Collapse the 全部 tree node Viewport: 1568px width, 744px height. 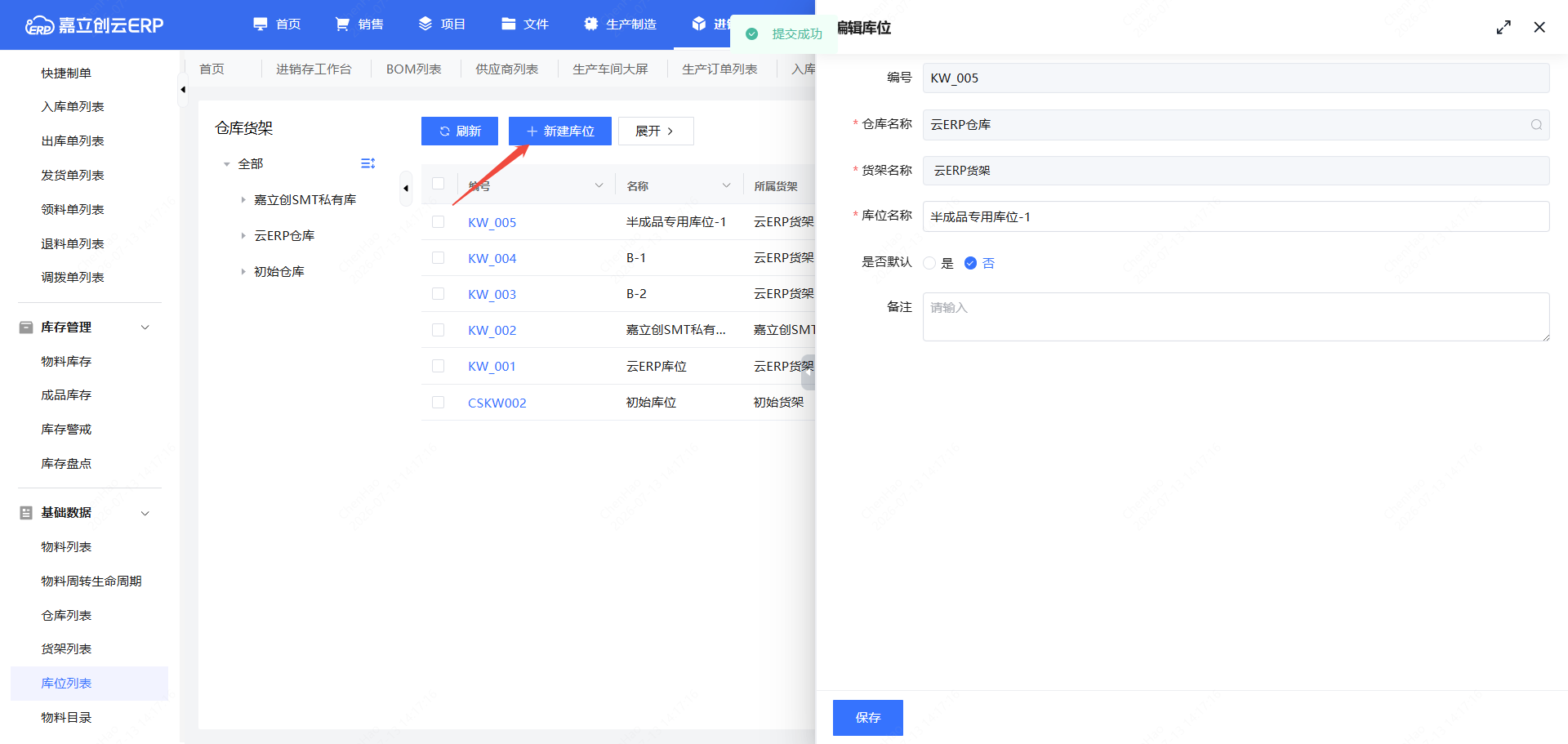click(226, 164)
